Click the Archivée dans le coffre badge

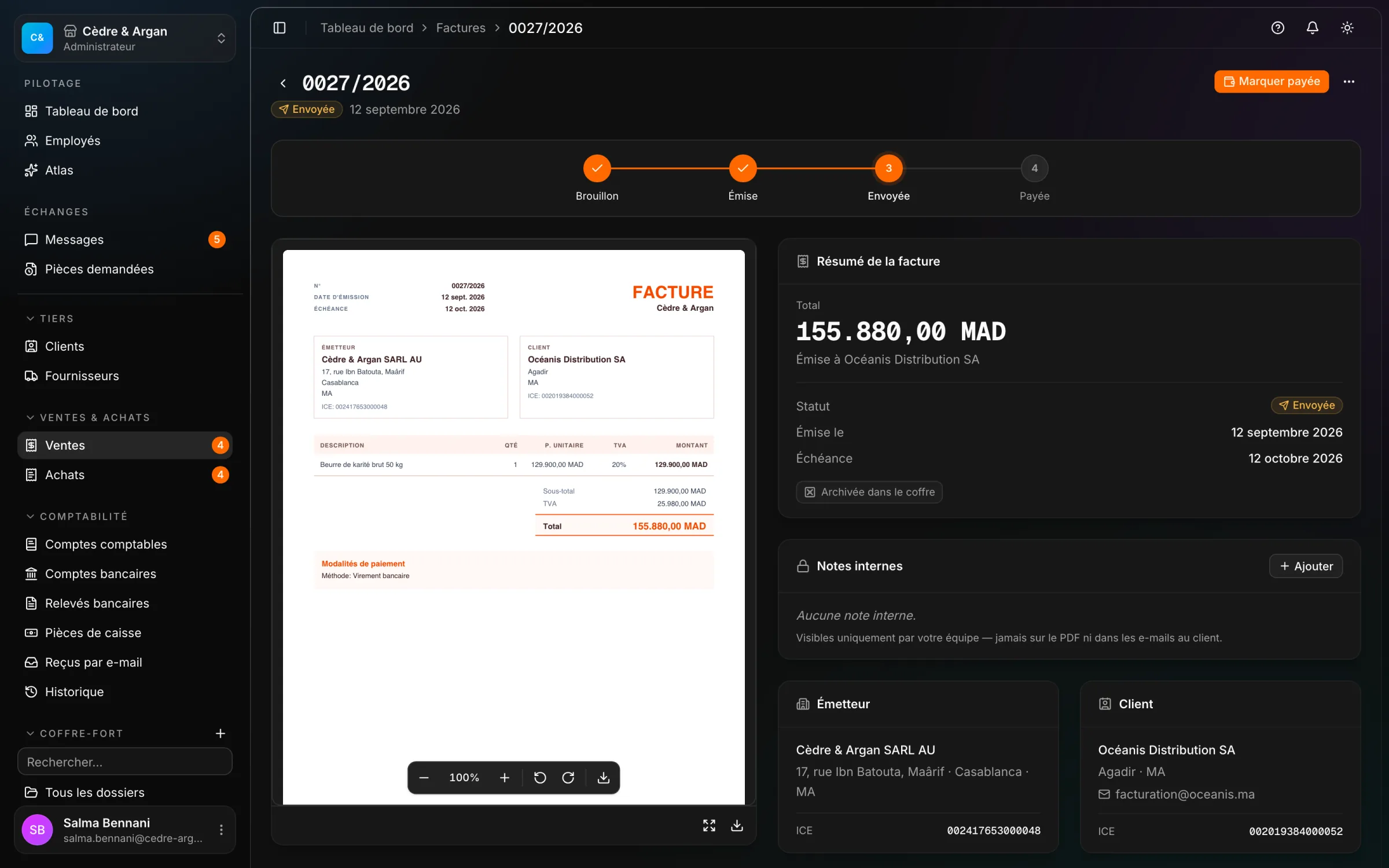point(869,492)
